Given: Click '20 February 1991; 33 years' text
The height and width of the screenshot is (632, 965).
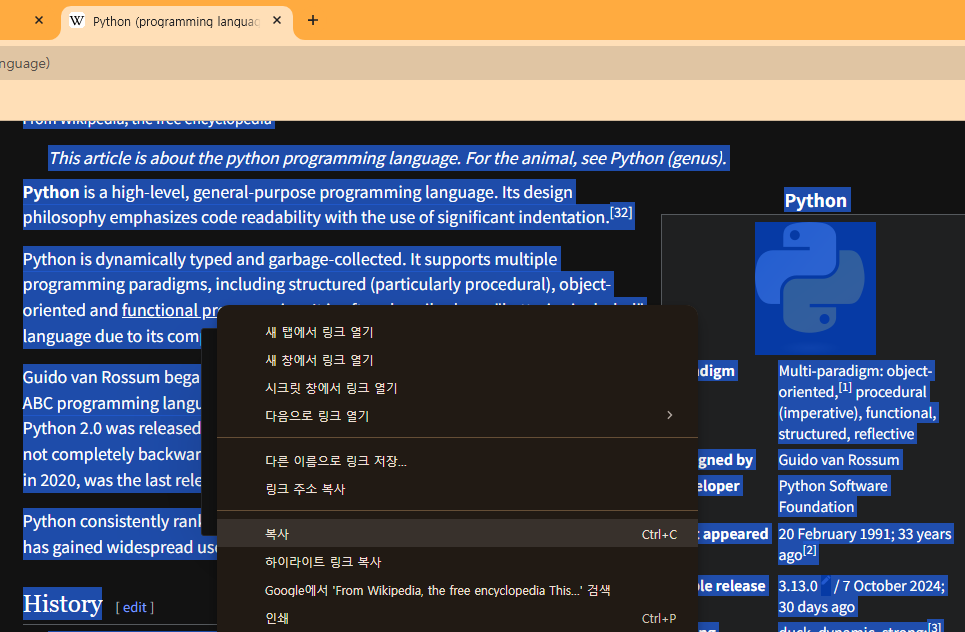Looking at the screenshot, I should coord(865,534).
